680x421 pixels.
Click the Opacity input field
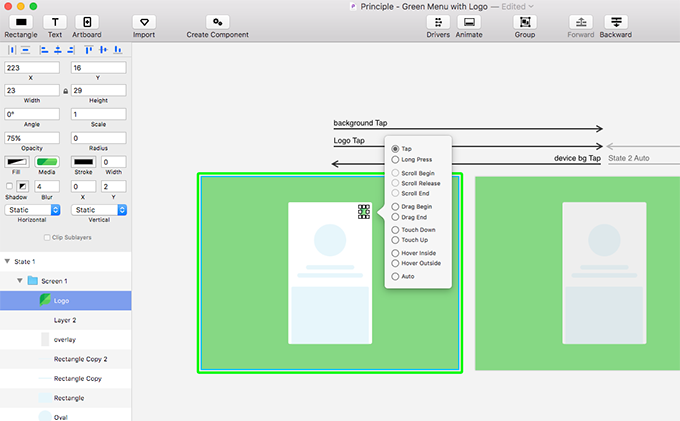(33, 137)
